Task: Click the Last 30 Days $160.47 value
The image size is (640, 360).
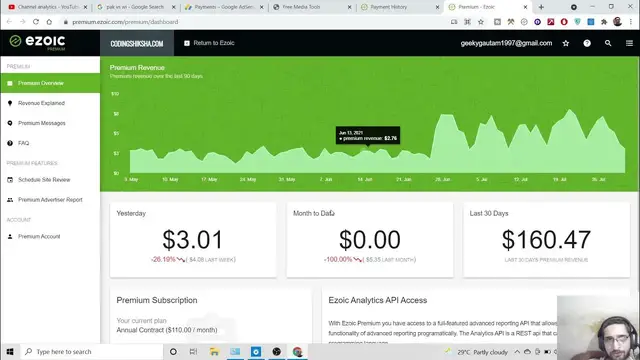Action: [x=546, y=240]
